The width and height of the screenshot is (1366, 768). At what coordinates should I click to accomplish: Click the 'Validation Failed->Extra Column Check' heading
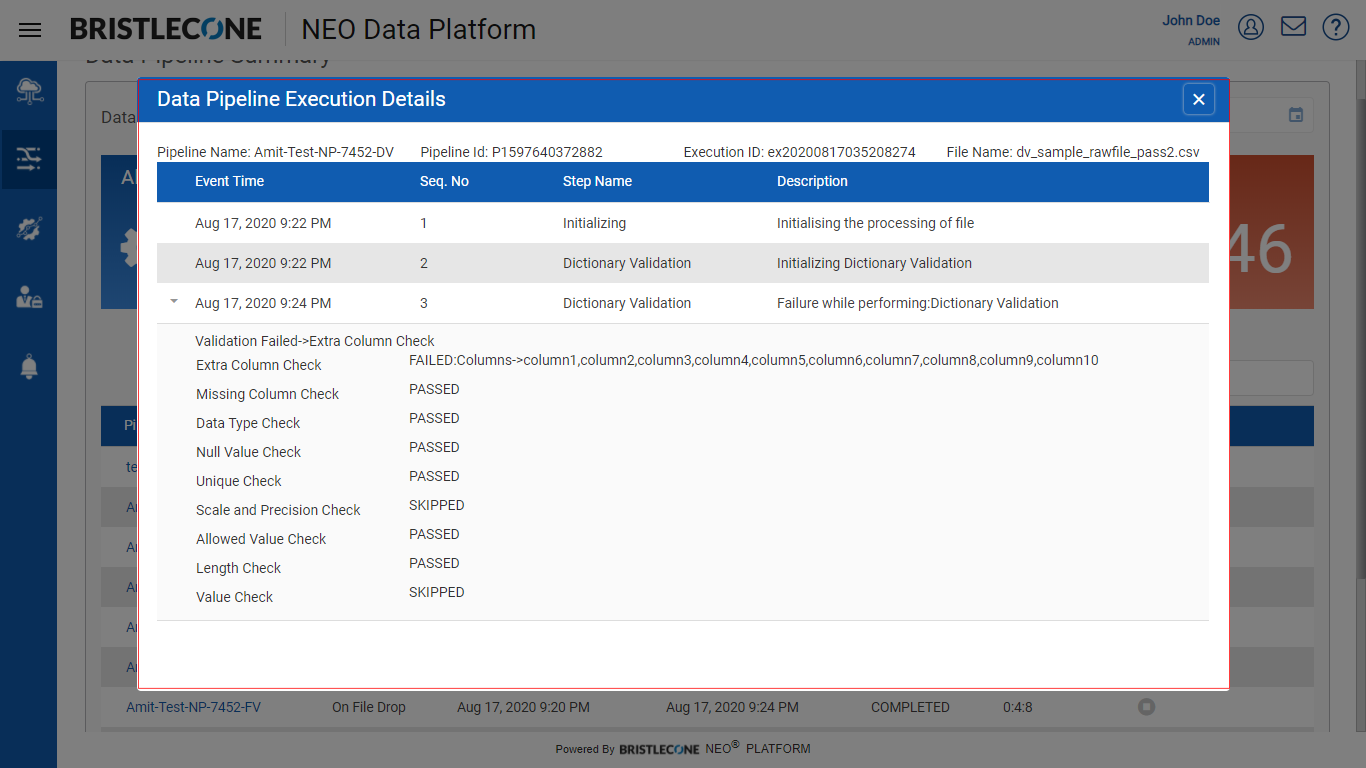(x=315, y=341)
